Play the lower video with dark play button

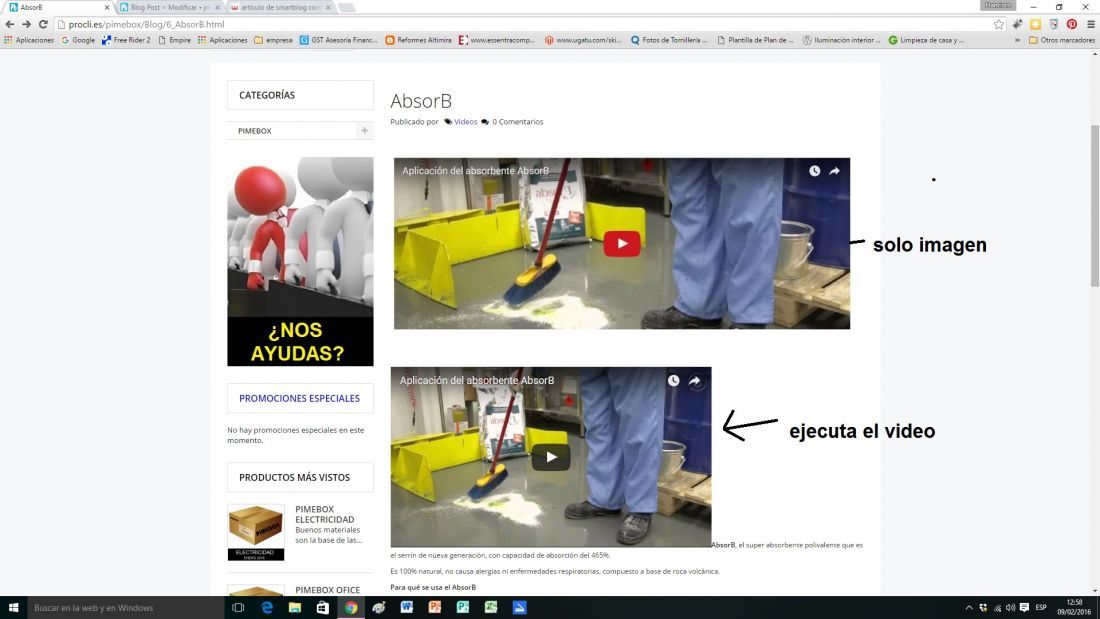tap(551, 457)
